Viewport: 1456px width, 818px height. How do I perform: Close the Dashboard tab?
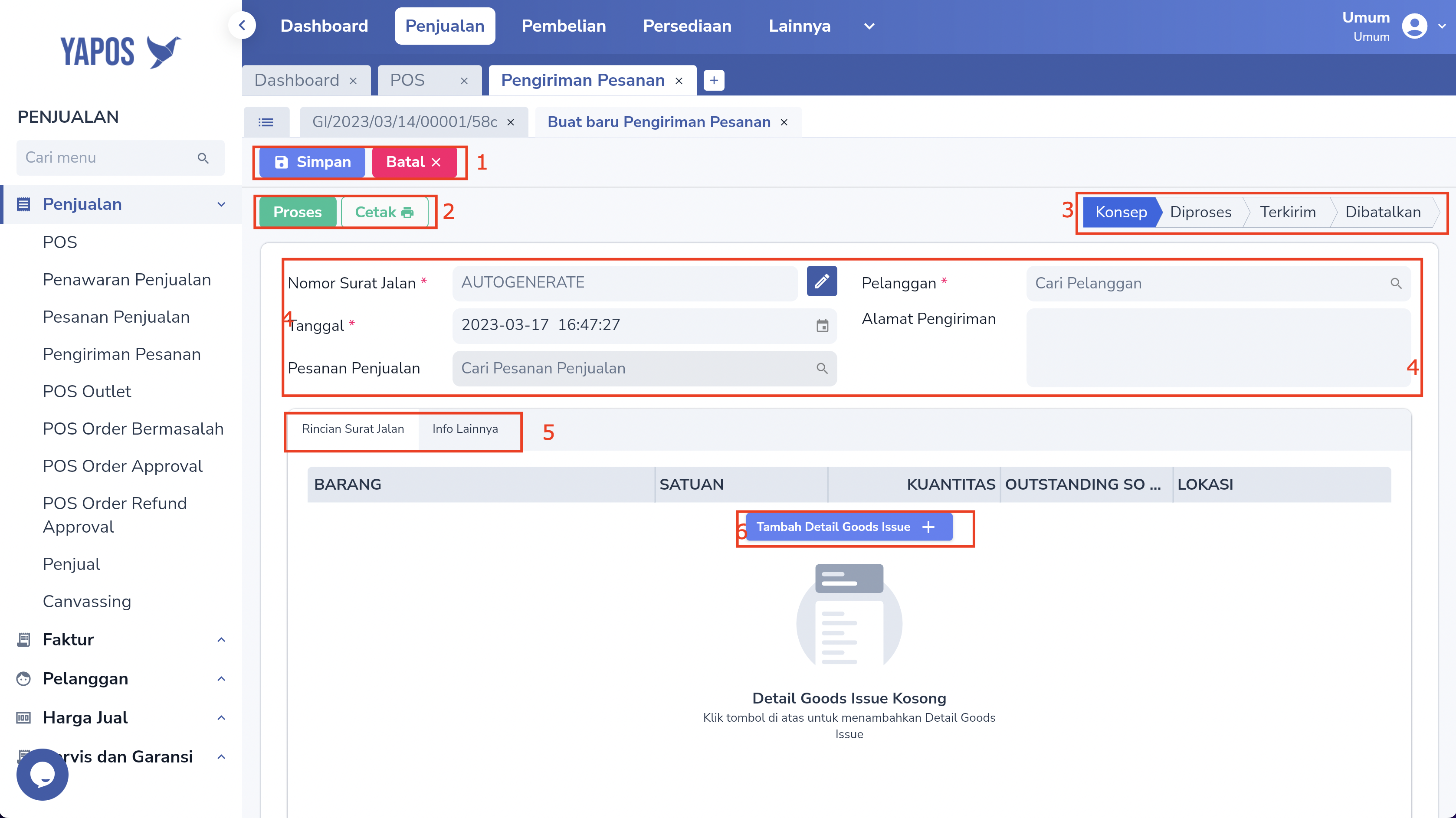pos(353,81)
